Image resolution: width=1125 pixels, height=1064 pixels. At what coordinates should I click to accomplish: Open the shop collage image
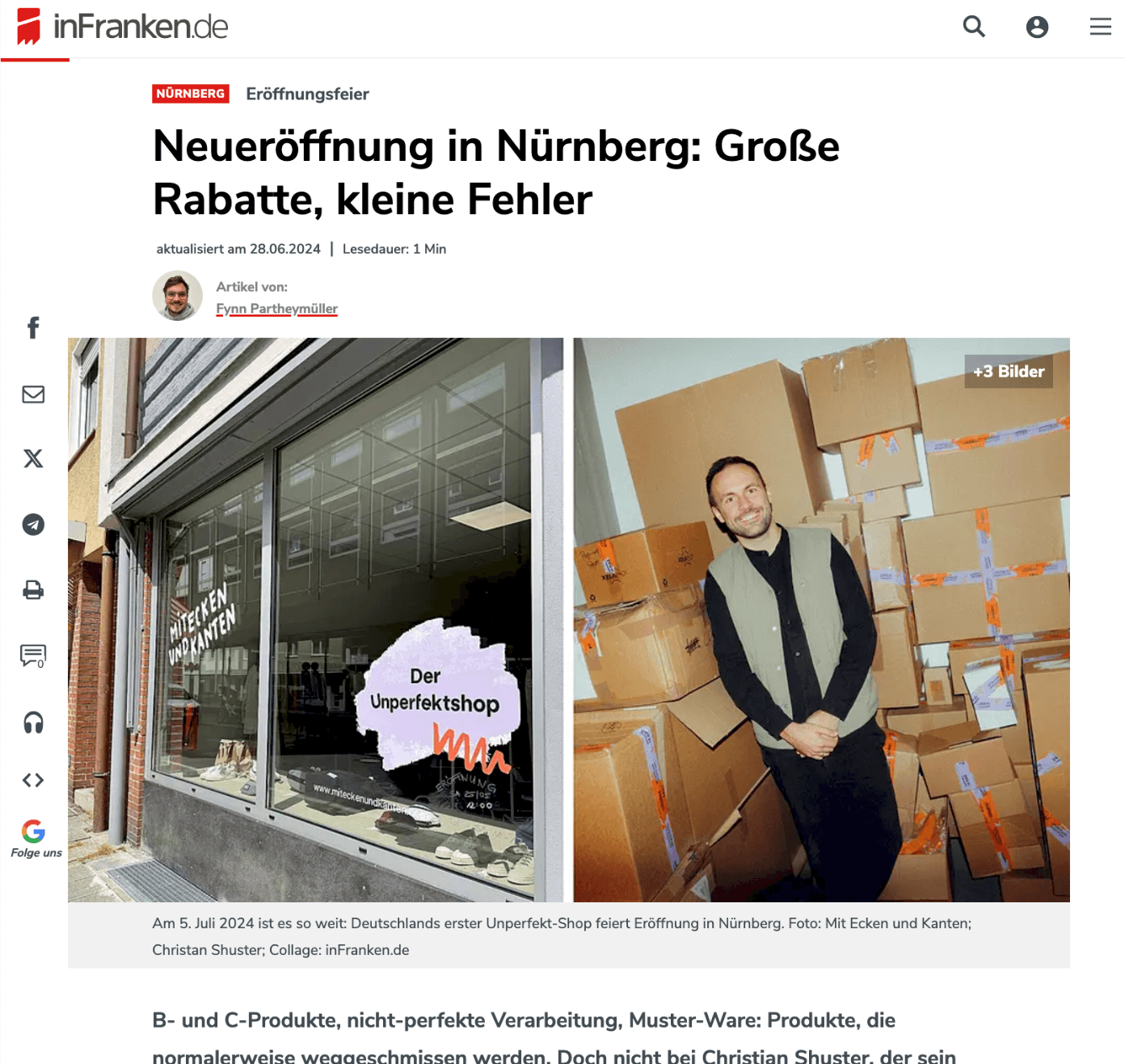pyautogui.click(x=569, y=619)
